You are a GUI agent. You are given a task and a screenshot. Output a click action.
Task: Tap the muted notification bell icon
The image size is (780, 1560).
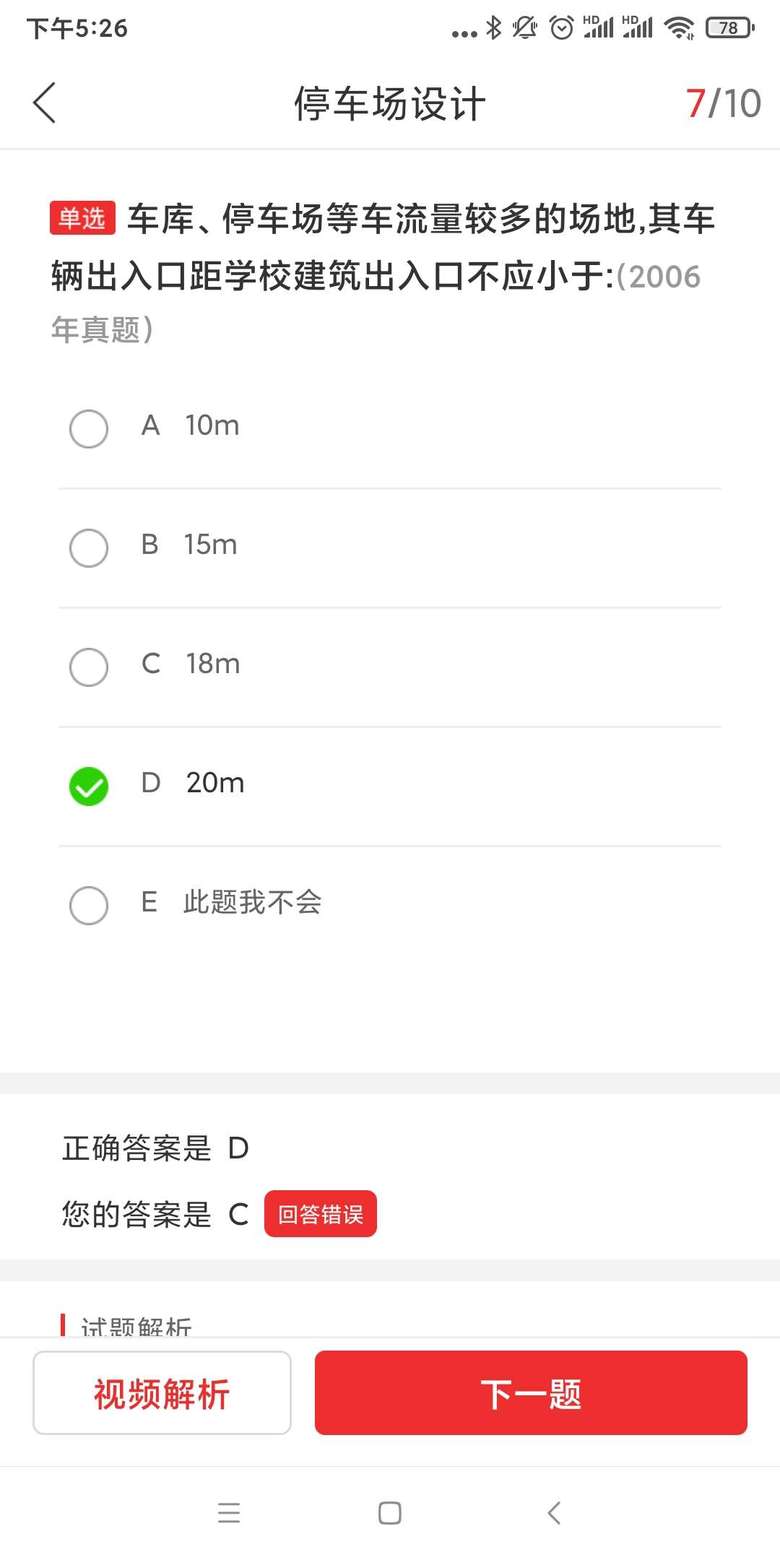coord(525,28)
